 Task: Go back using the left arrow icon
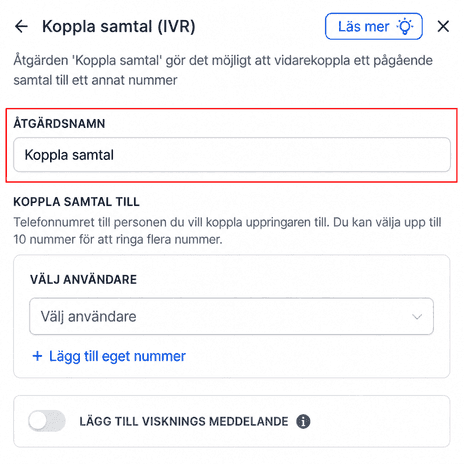tap(21, 26)
